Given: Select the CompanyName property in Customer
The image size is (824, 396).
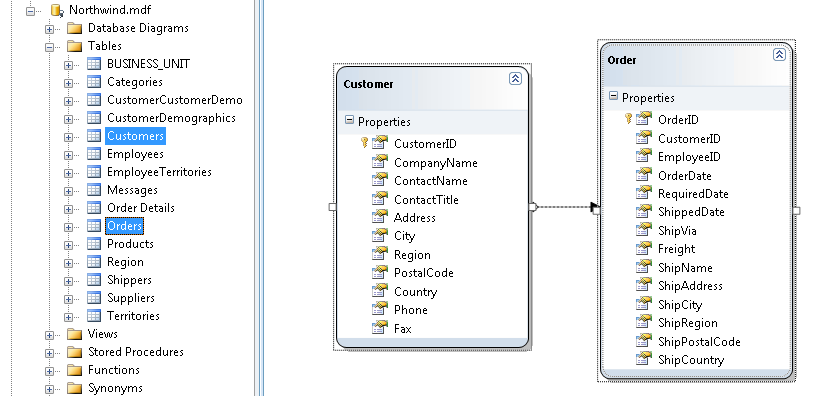Looking at the screenshot, I should pos(436,163).
